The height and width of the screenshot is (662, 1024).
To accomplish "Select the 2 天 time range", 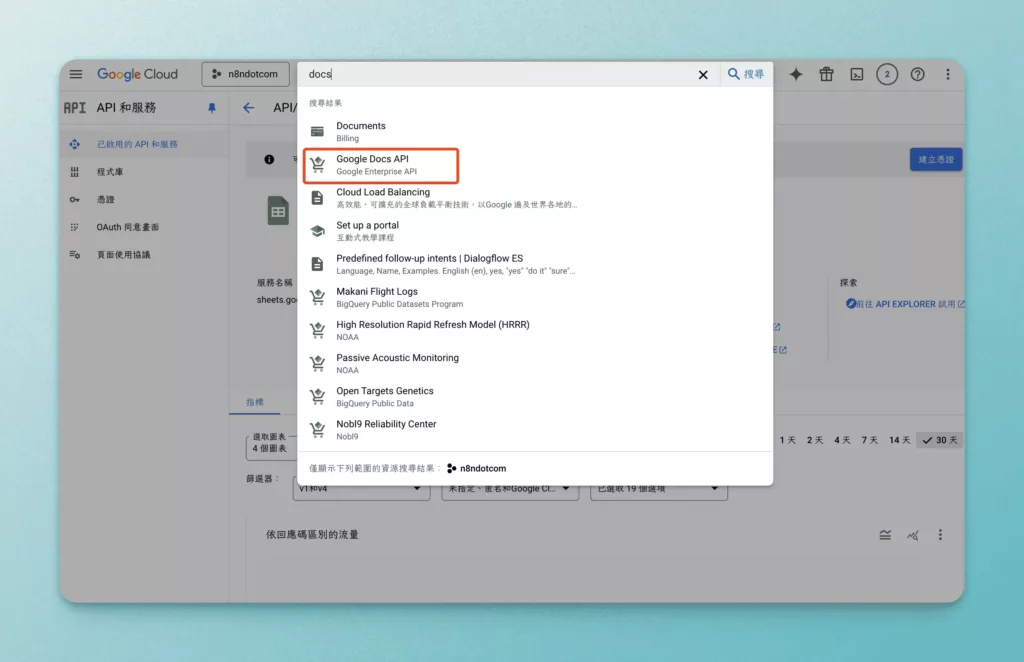I will pos(814,440).
